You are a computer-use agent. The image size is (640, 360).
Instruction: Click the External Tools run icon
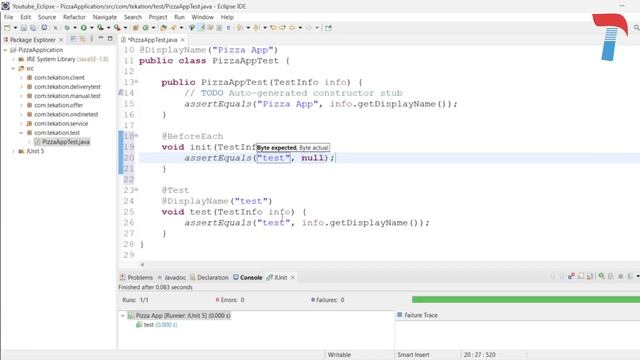click(x=117, y=28)
